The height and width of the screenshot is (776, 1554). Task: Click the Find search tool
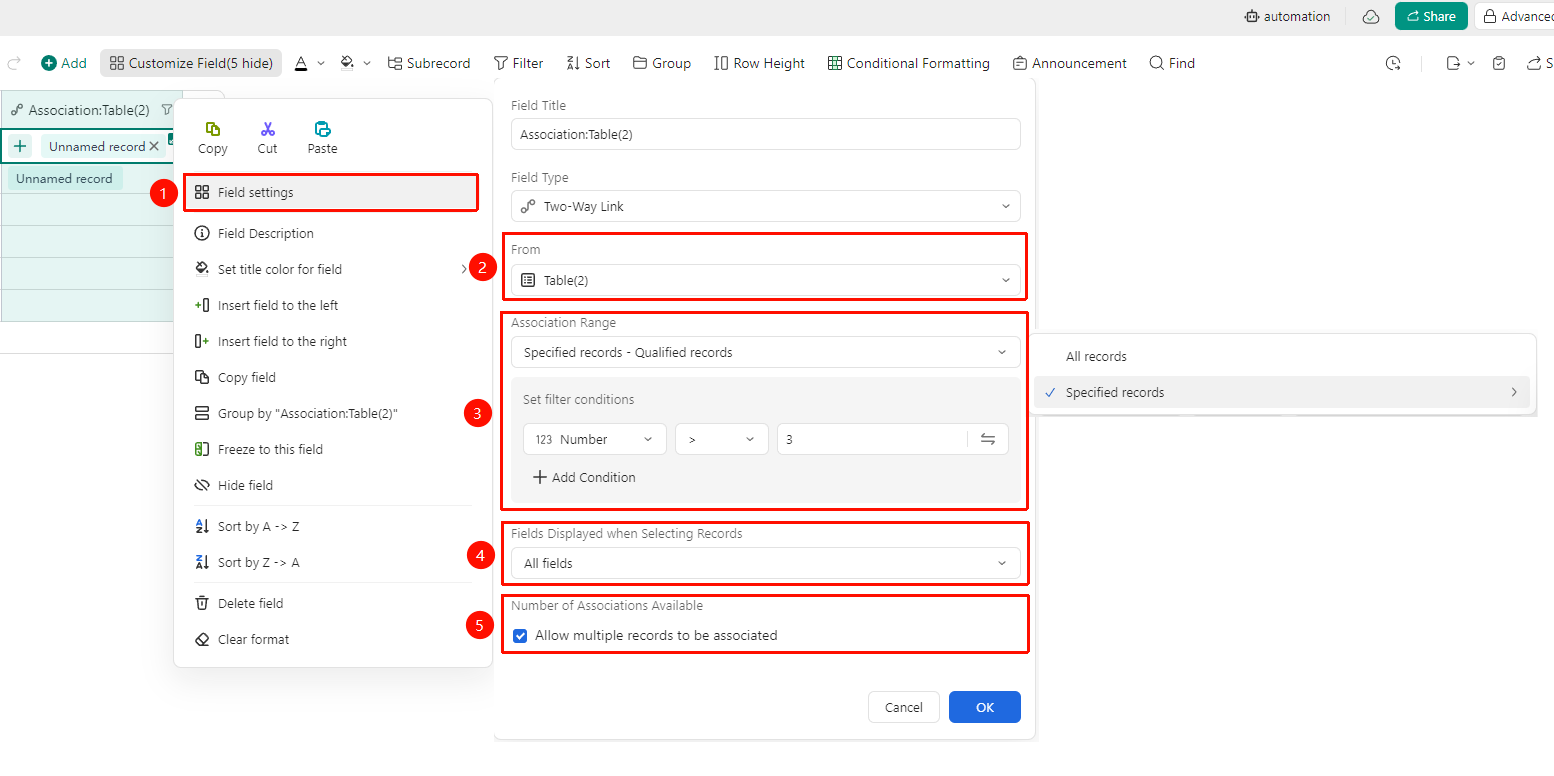(1172, 63)
